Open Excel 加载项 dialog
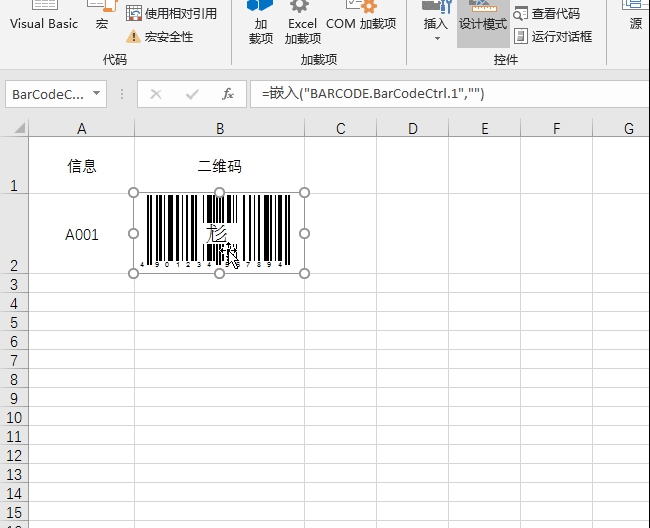Screen dimensions: 650x528 (x=303, y=23)
